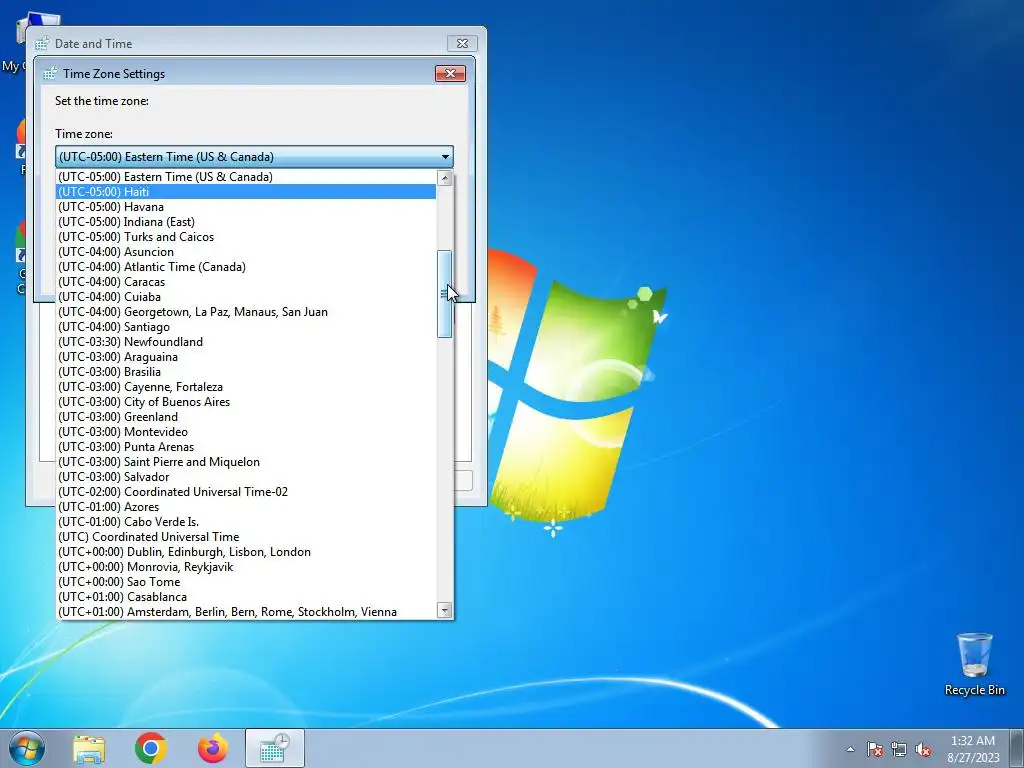Select Turks and Caicos time zone
1024x768 pixels.
246,236
